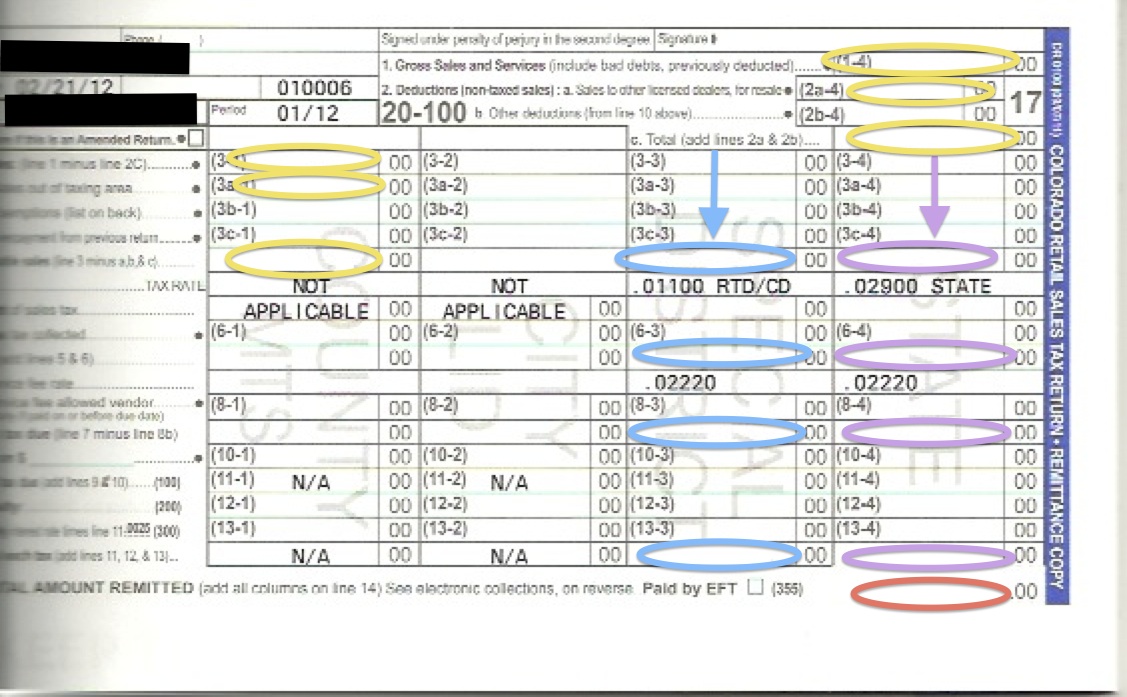Click the (3b-4) field
Screen dimensions: 1127x697
pyautogui.click(x=919, y=211)
